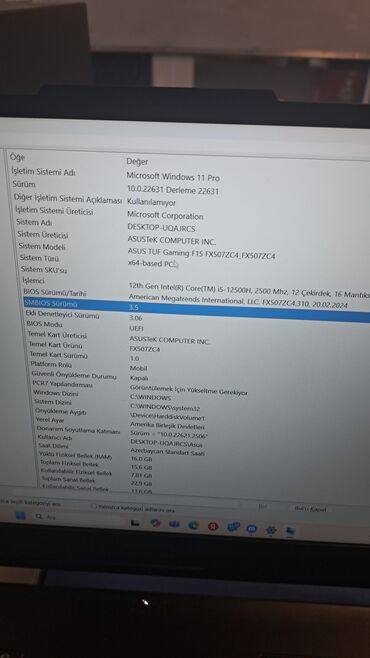Select the Sistem Modeli row label

[x=42, y=246]
